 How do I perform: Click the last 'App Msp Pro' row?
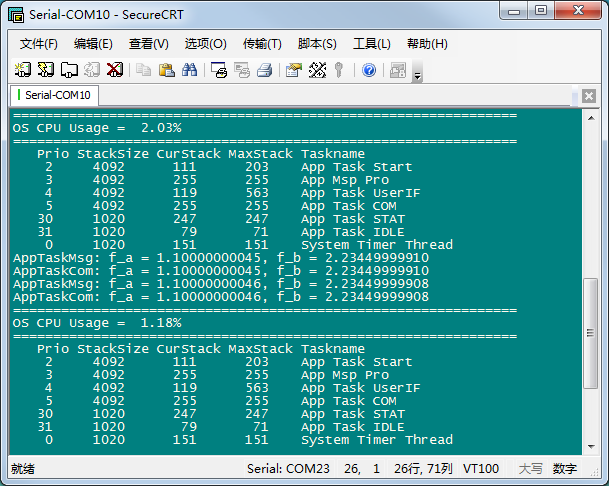click(x=217, y=375)
